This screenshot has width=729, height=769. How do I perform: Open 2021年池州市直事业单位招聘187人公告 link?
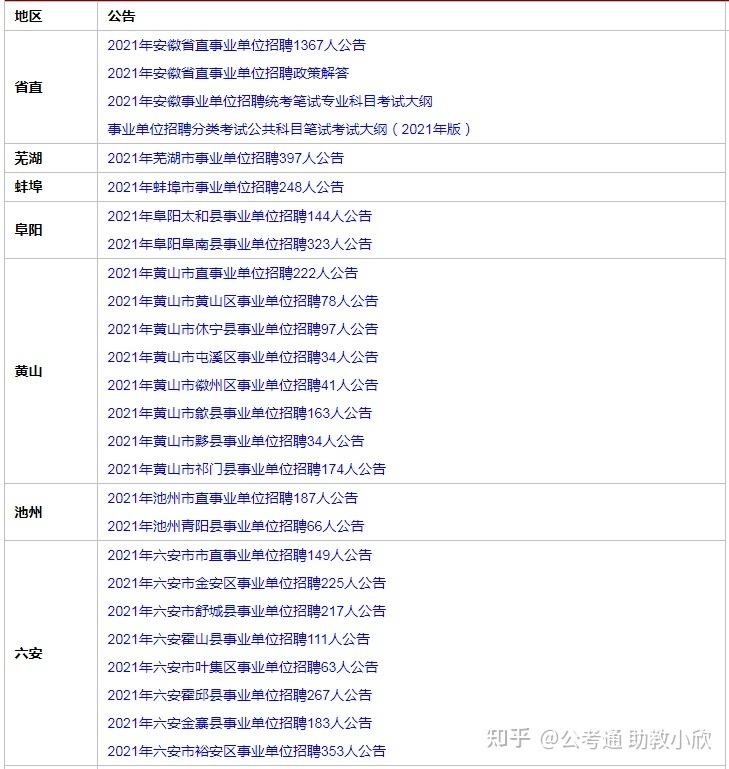(233, 498)
